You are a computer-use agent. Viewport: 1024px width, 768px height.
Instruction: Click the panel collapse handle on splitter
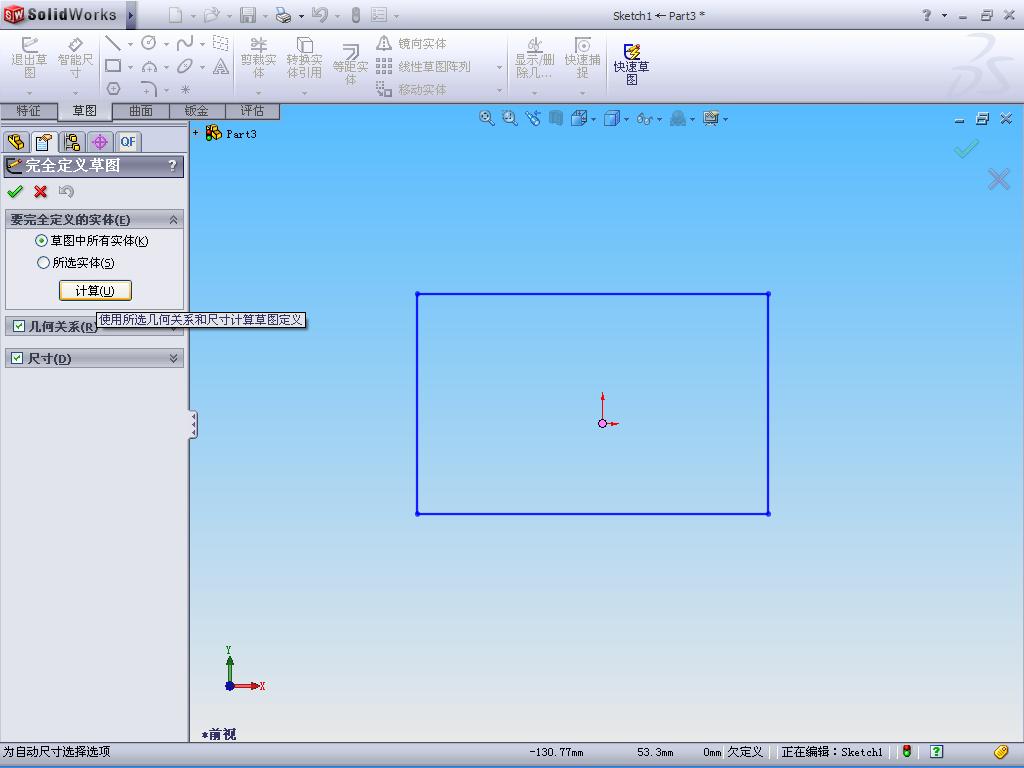pyautogui.click(x=193, y=424)
